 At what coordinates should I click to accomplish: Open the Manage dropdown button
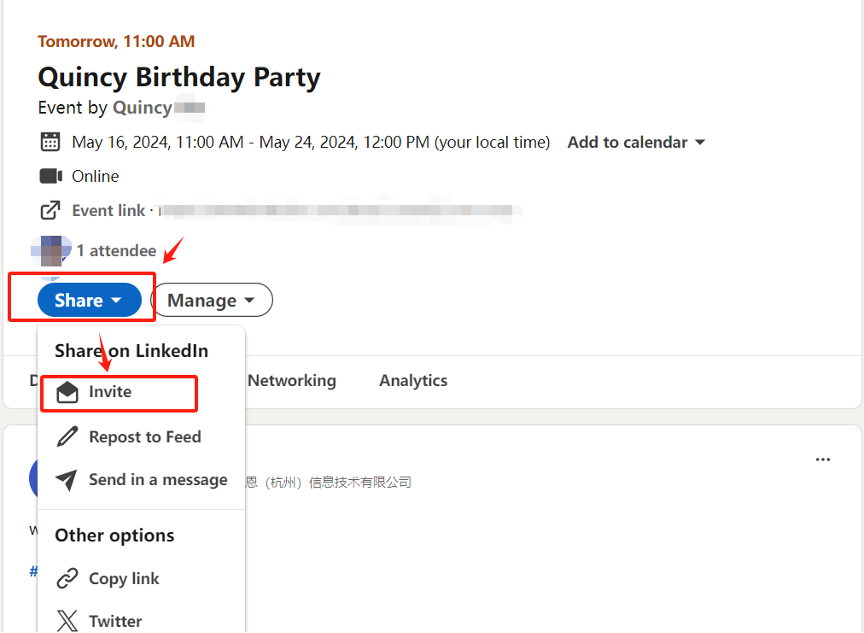tap(212, 300)
